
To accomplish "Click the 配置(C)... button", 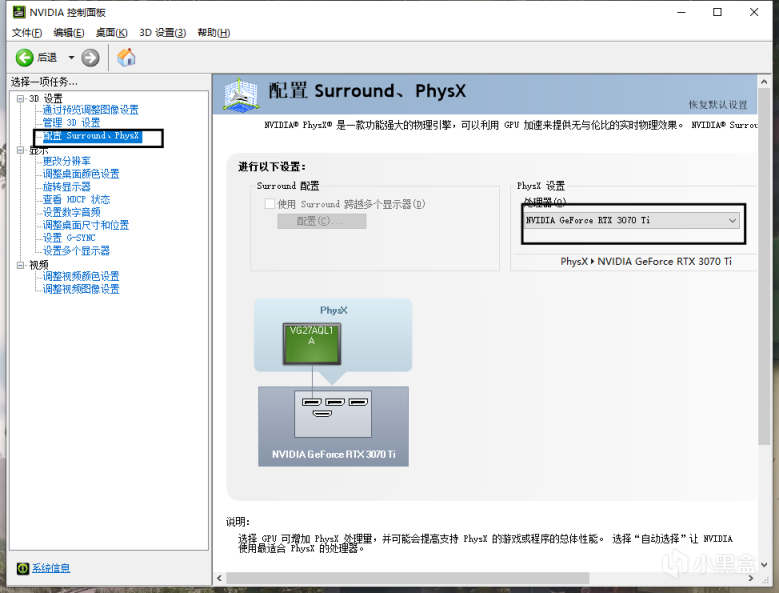I will 321,222.
